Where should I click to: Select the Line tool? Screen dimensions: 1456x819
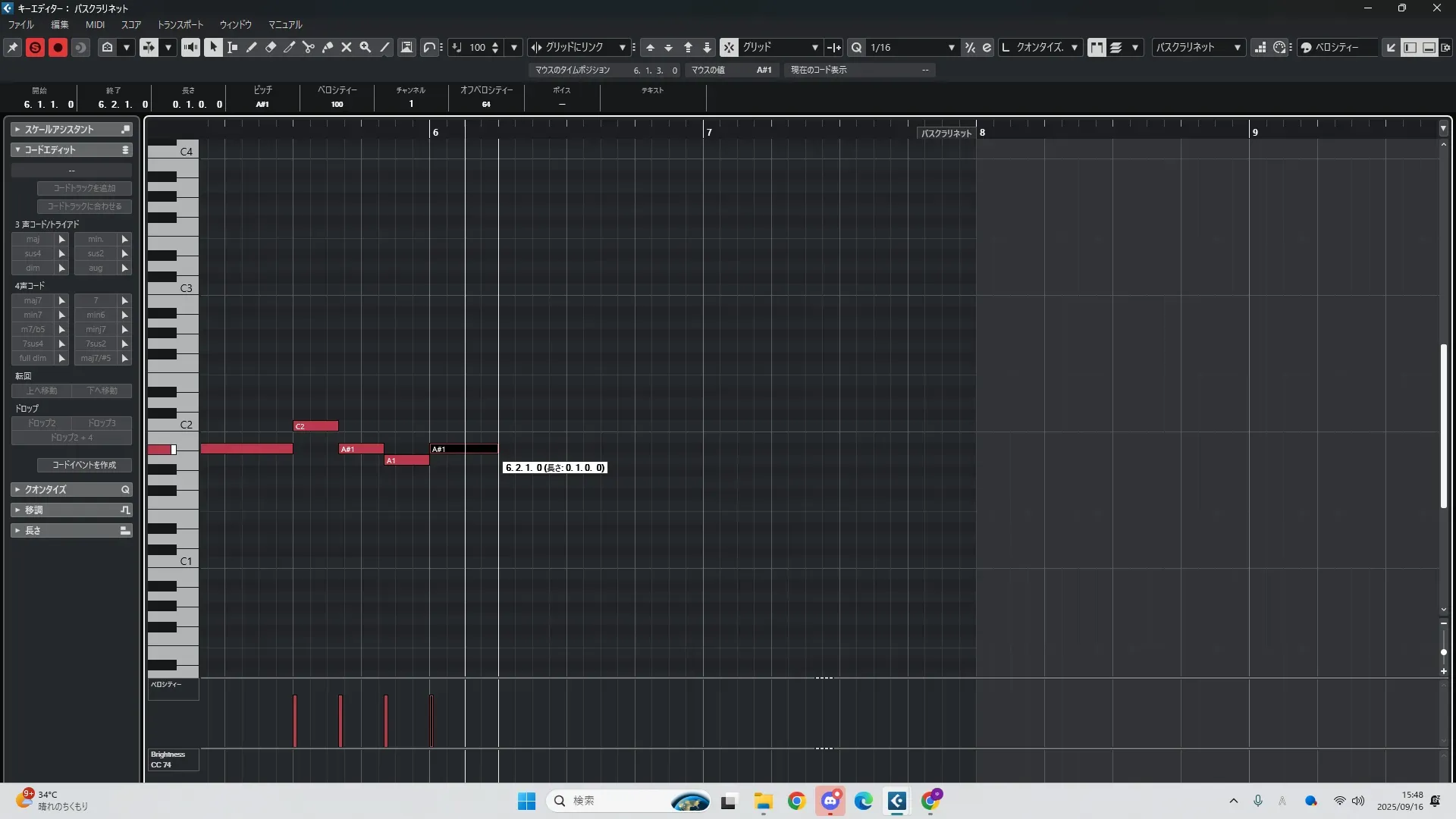pos(385,47)
